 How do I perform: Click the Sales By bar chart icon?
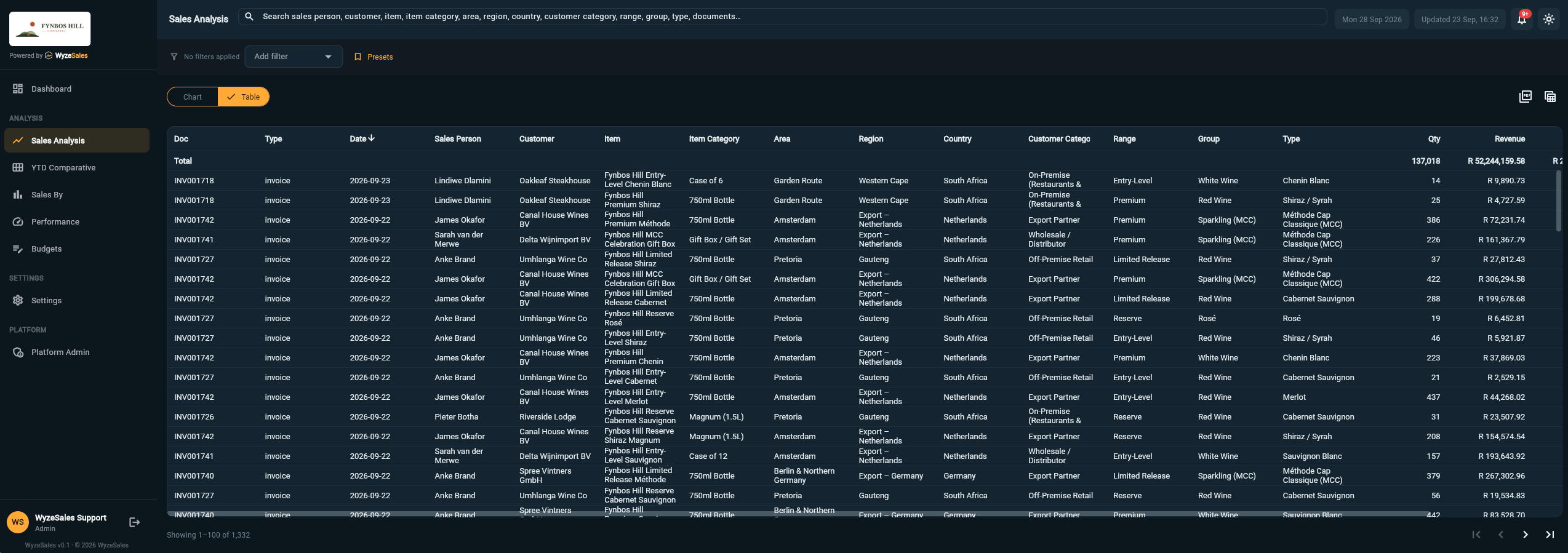[x=18, y=194]
